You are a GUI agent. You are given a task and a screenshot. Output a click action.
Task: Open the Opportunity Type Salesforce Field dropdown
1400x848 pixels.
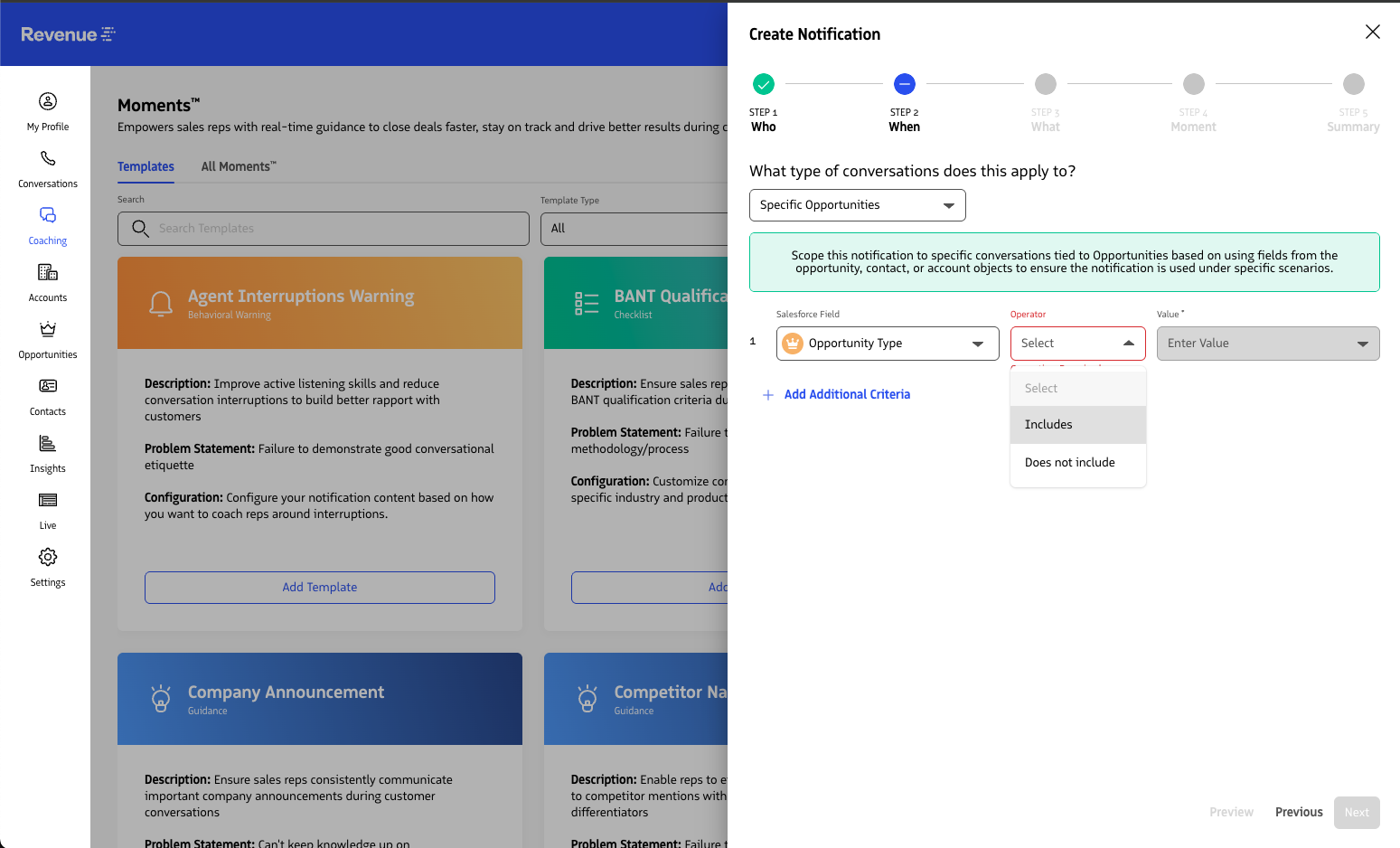pos(887,344)
